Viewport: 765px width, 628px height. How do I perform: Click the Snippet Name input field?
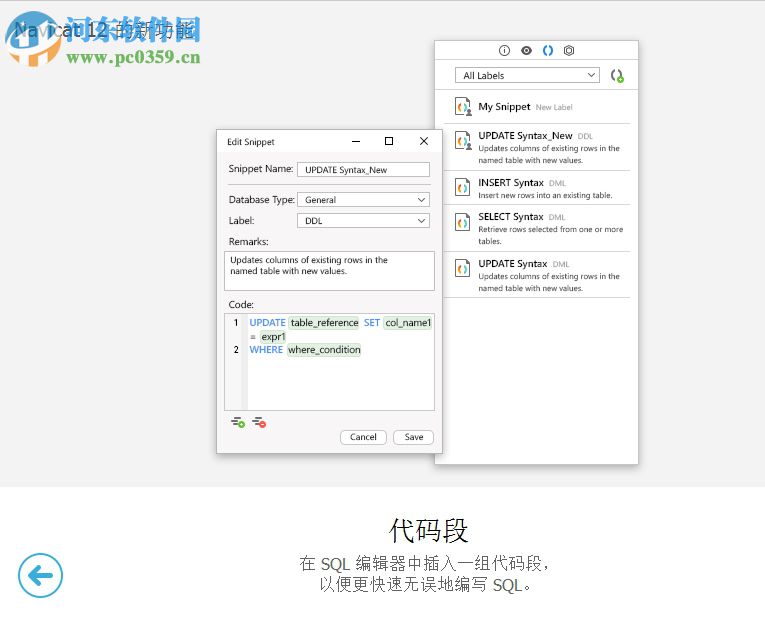point(363,170)
